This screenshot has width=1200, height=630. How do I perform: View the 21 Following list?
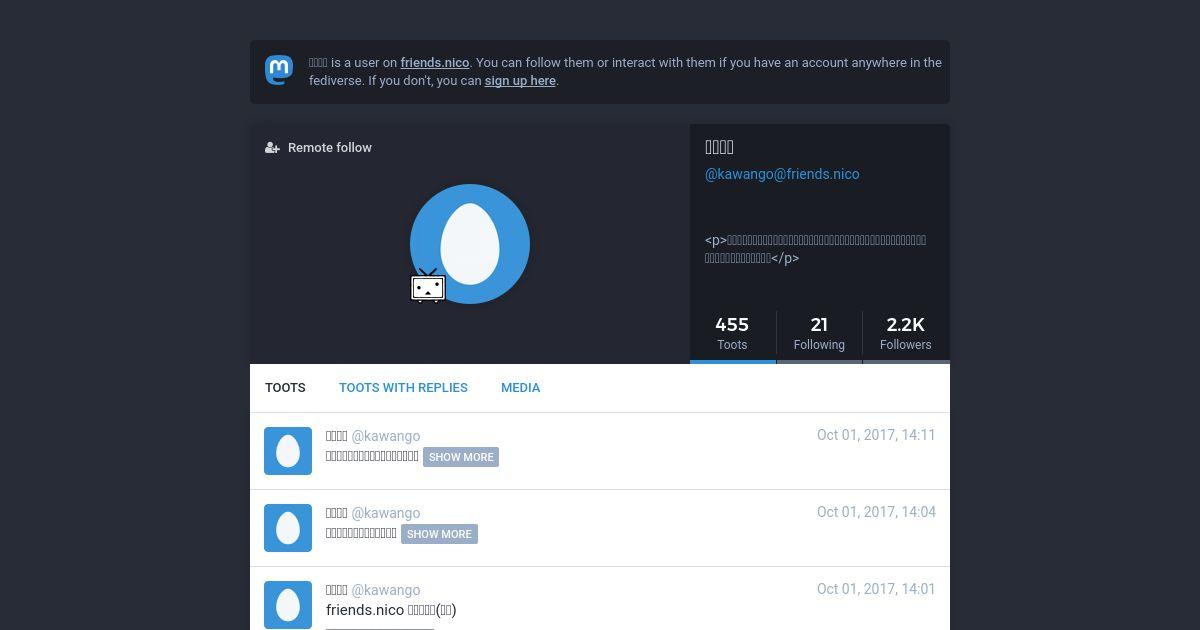click(819, 334)
